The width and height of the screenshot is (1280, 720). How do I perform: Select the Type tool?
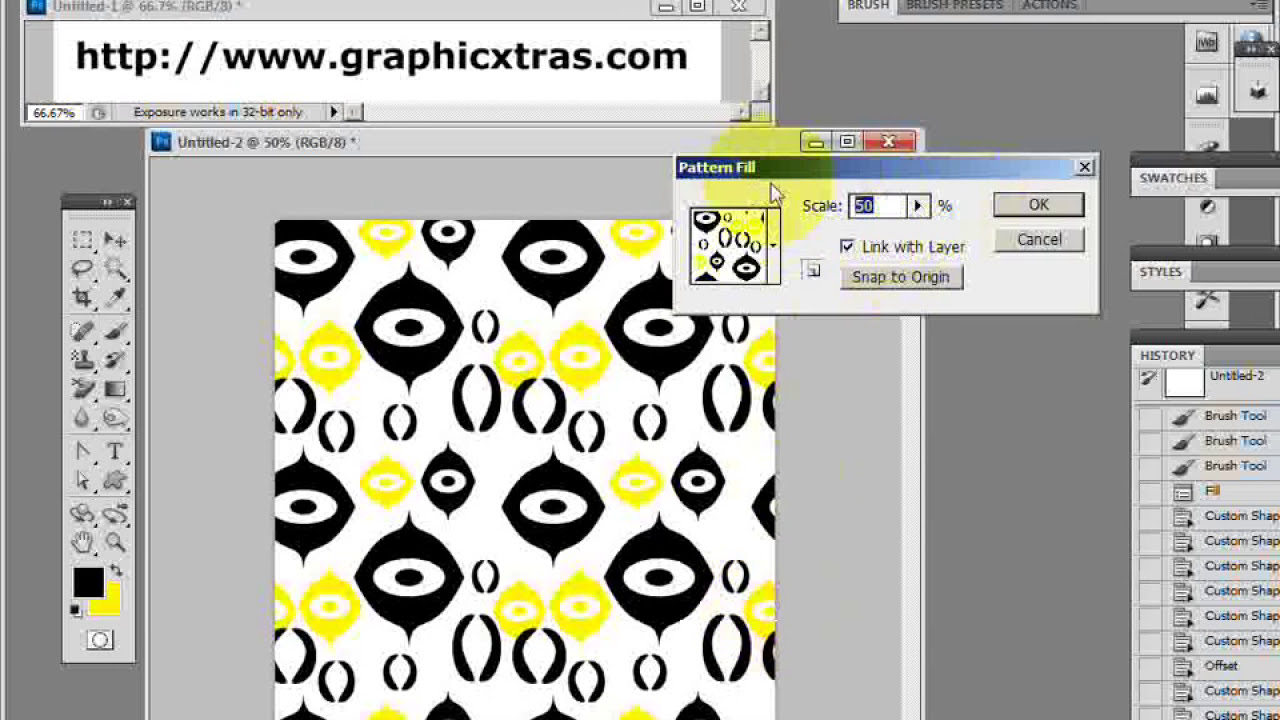(x=115, y=452)
